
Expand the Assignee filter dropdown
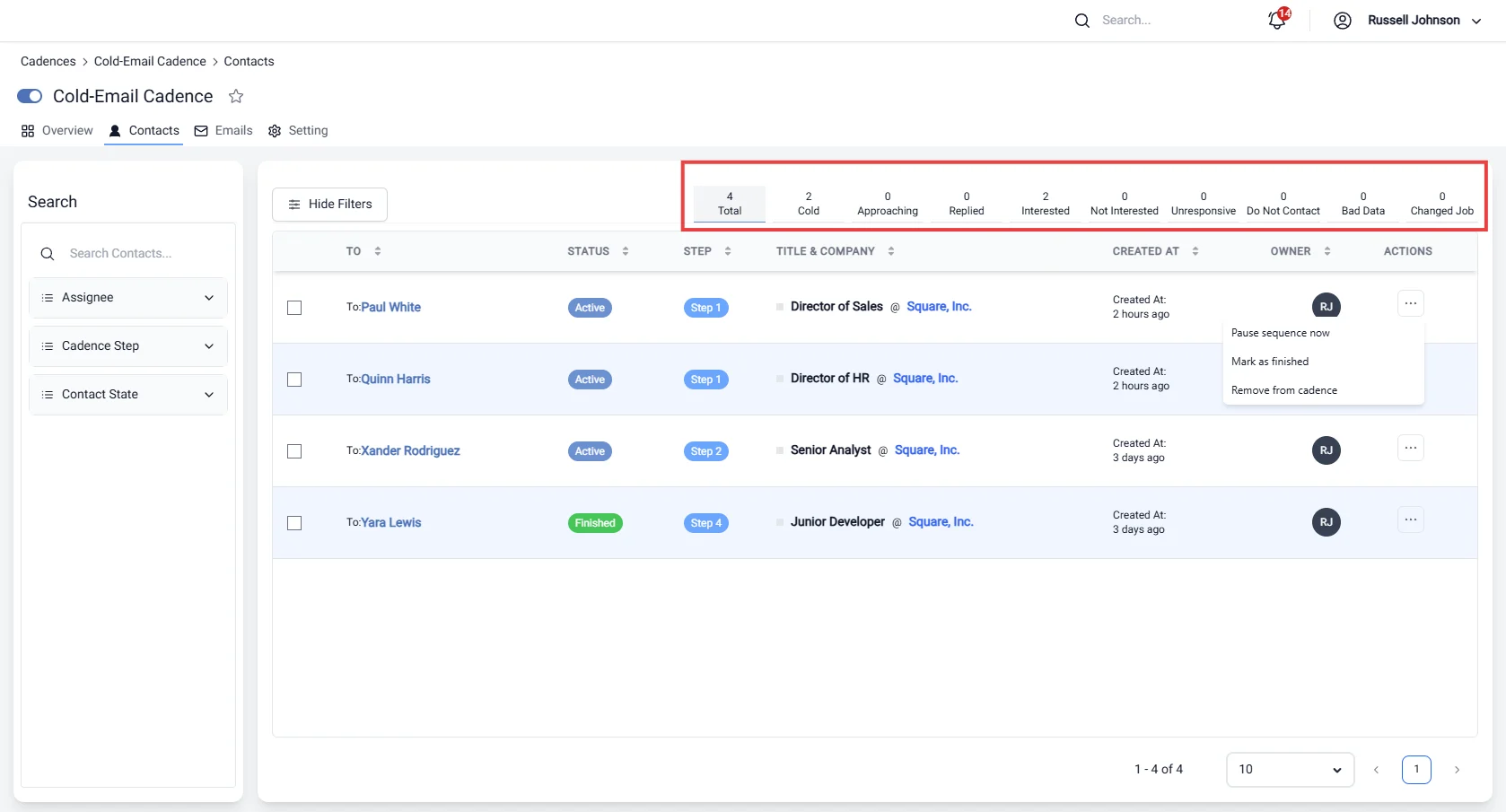128,298
